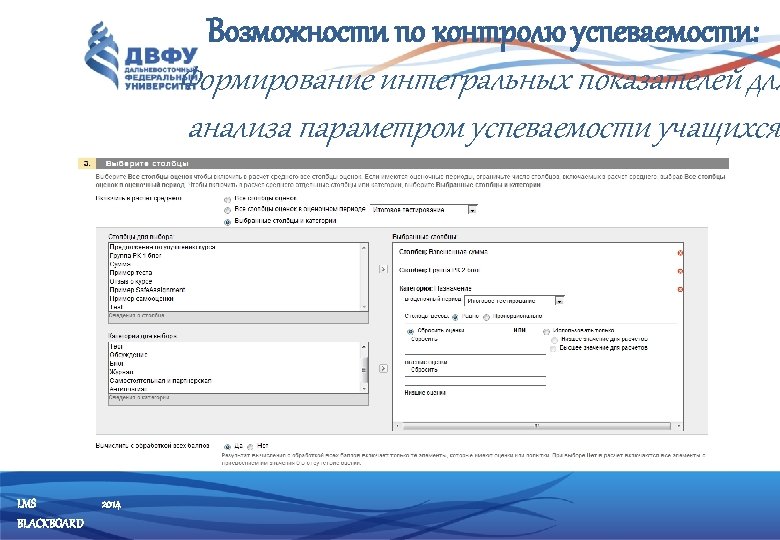Click the ДВФУ university logo

coord(141,57)
